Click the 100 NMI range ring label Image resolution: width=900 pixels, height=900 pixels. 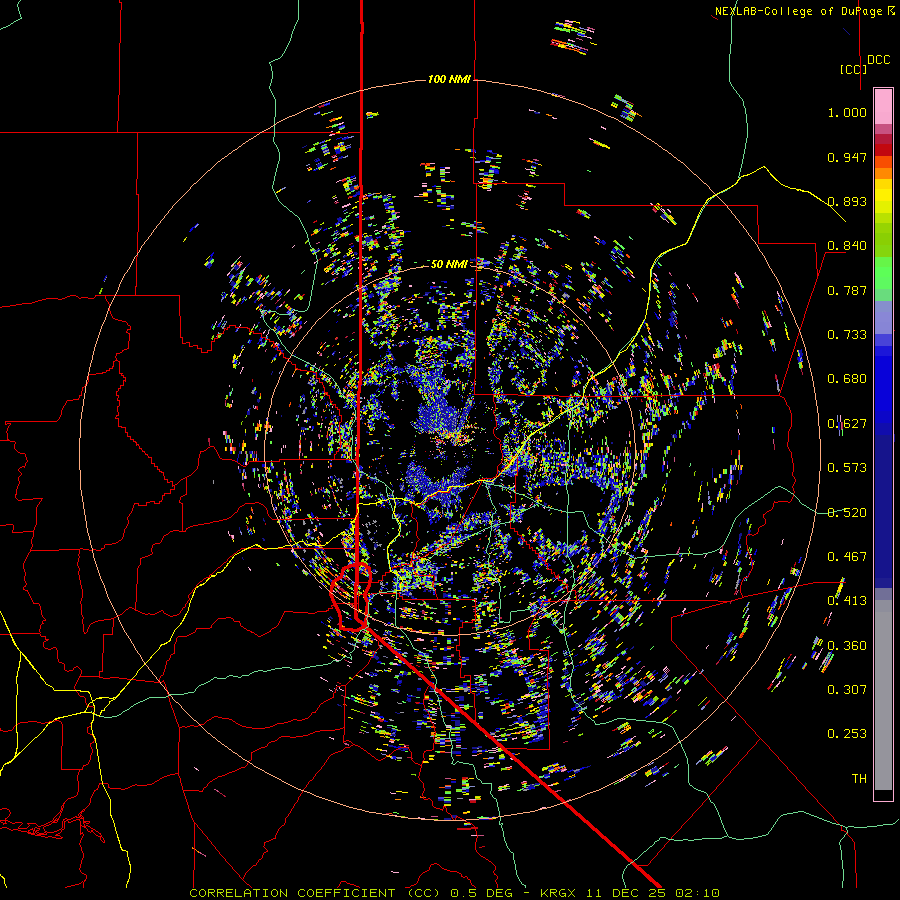click(x=449, y=79)
